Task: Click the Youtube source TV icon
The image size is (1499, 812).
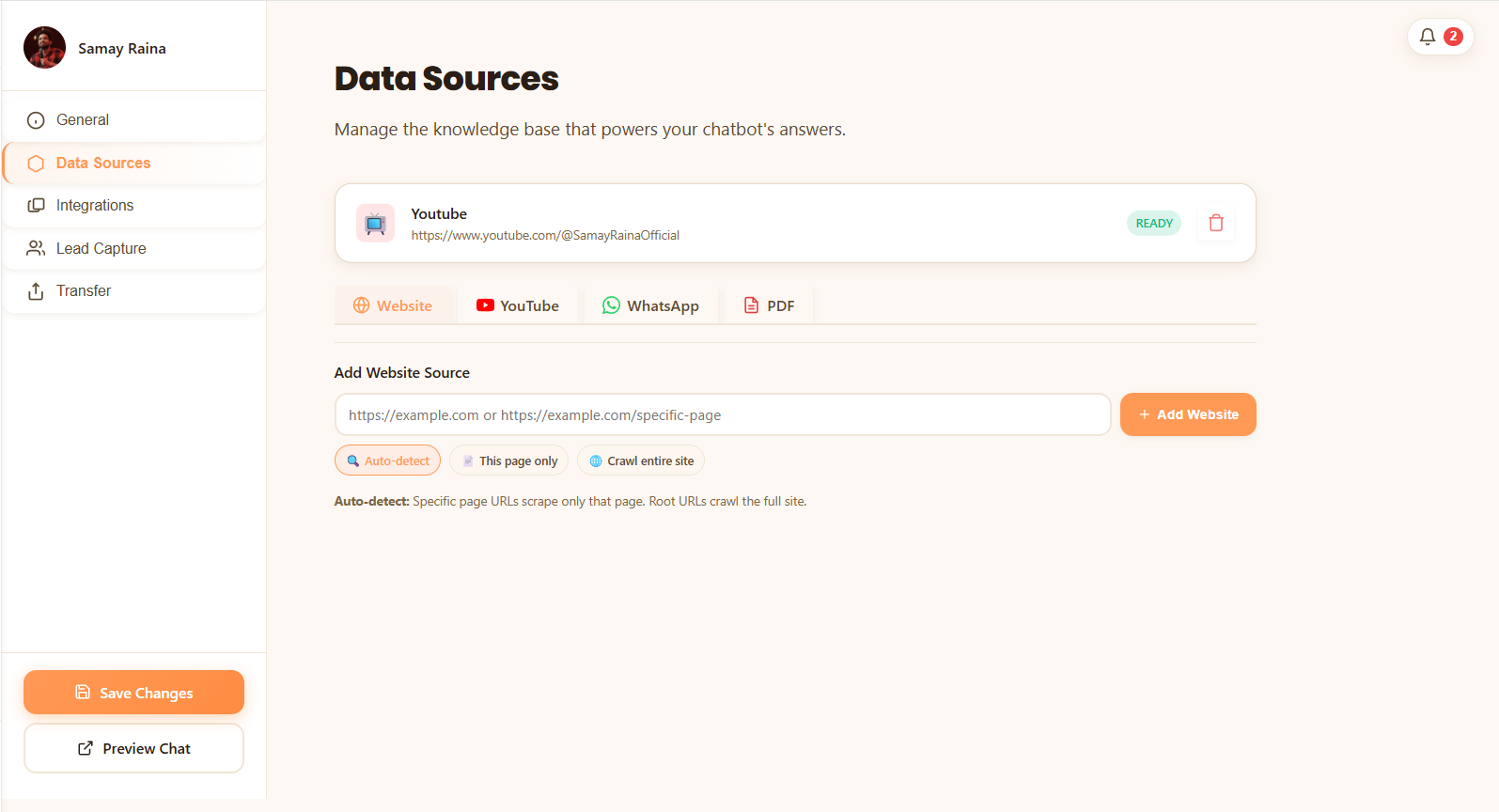Action: click(375, 223)
